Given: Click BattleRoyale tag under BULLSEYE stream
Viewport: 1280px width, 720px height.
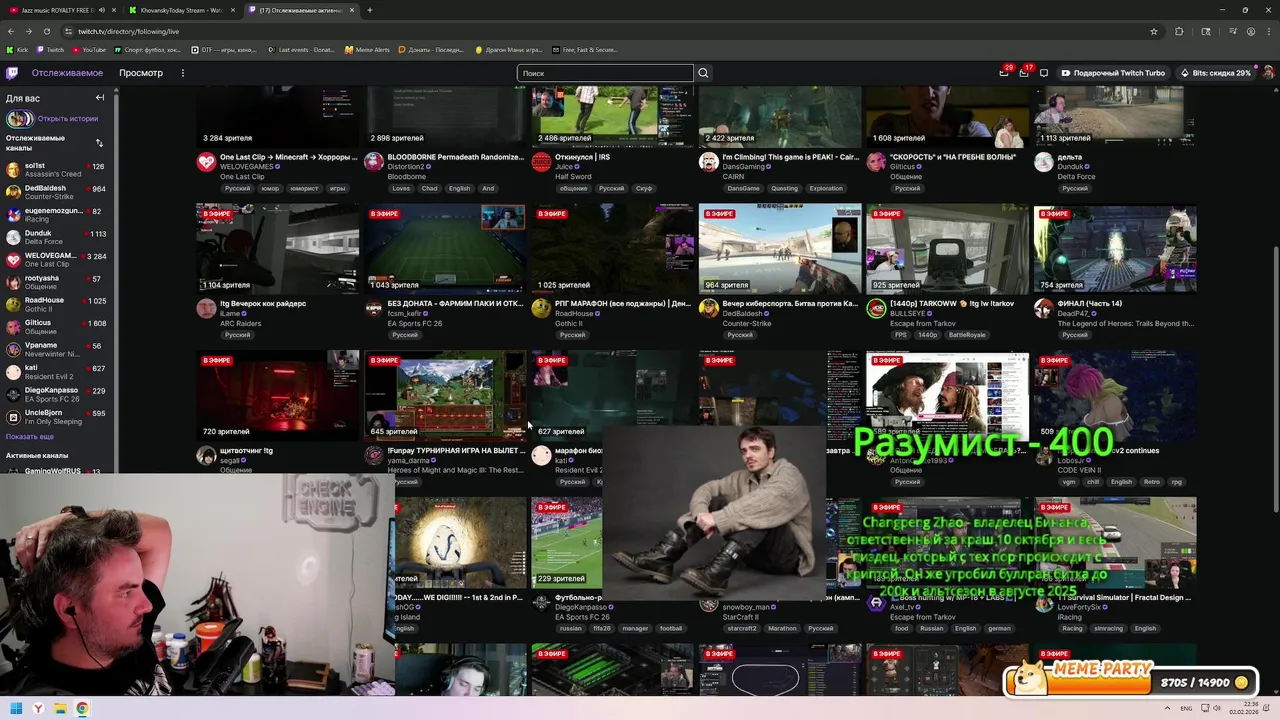Looking at the screenshot, I should (967, 335).
